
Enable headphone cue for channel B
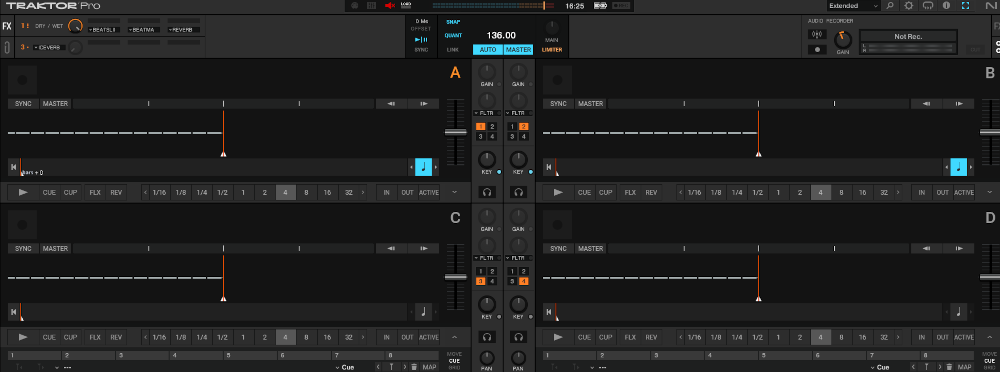(518, 192)
